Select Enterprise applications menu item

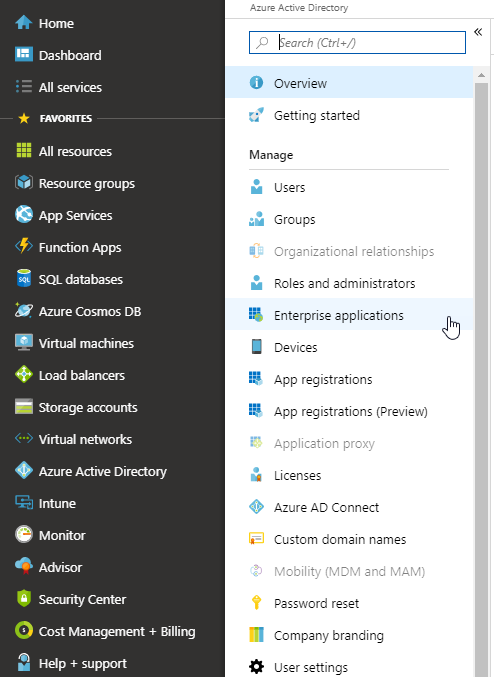[x=349, y=315]
